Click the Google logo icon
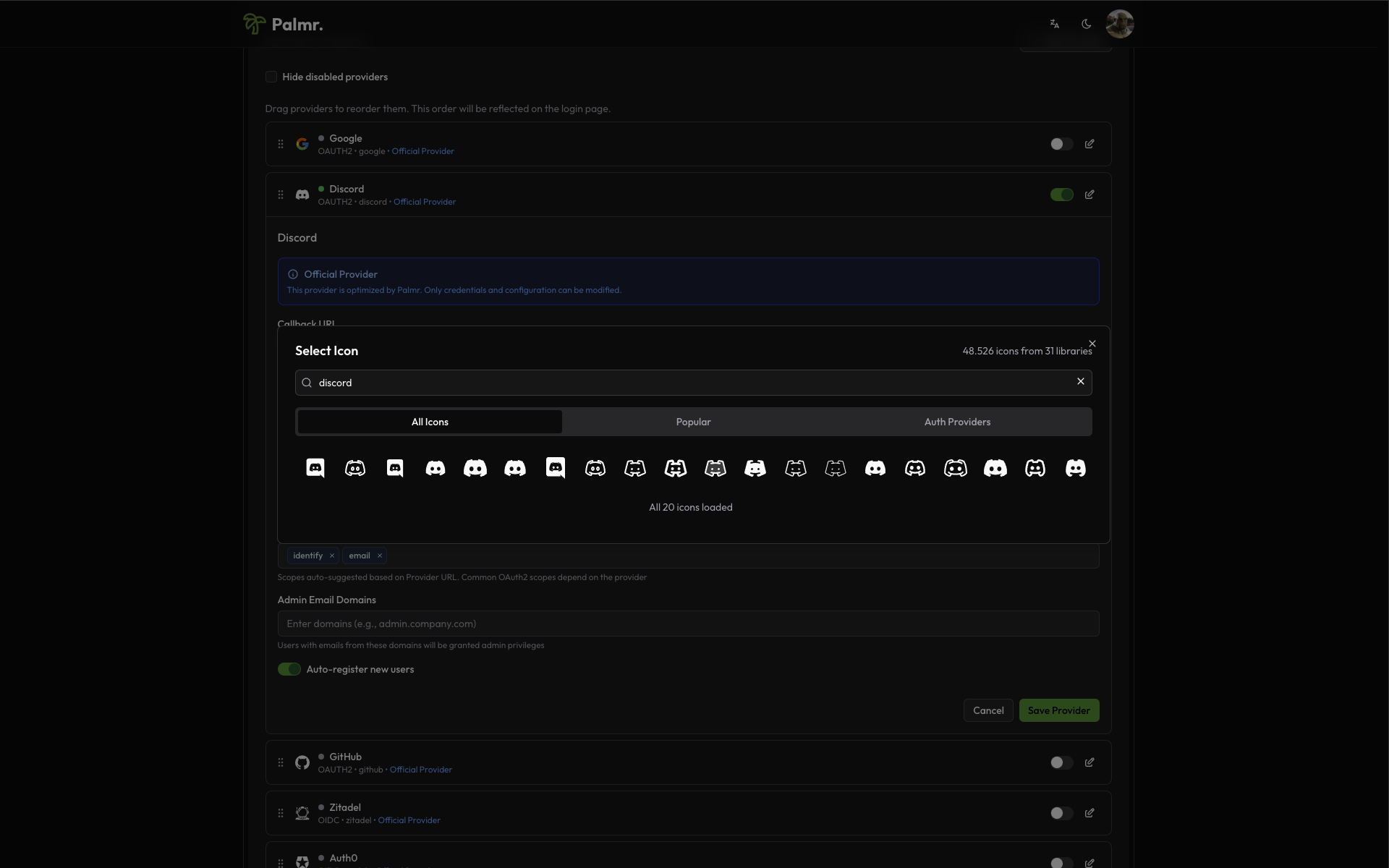The image size is (1389, 868). pyautogui.click(x=302, y=144)
